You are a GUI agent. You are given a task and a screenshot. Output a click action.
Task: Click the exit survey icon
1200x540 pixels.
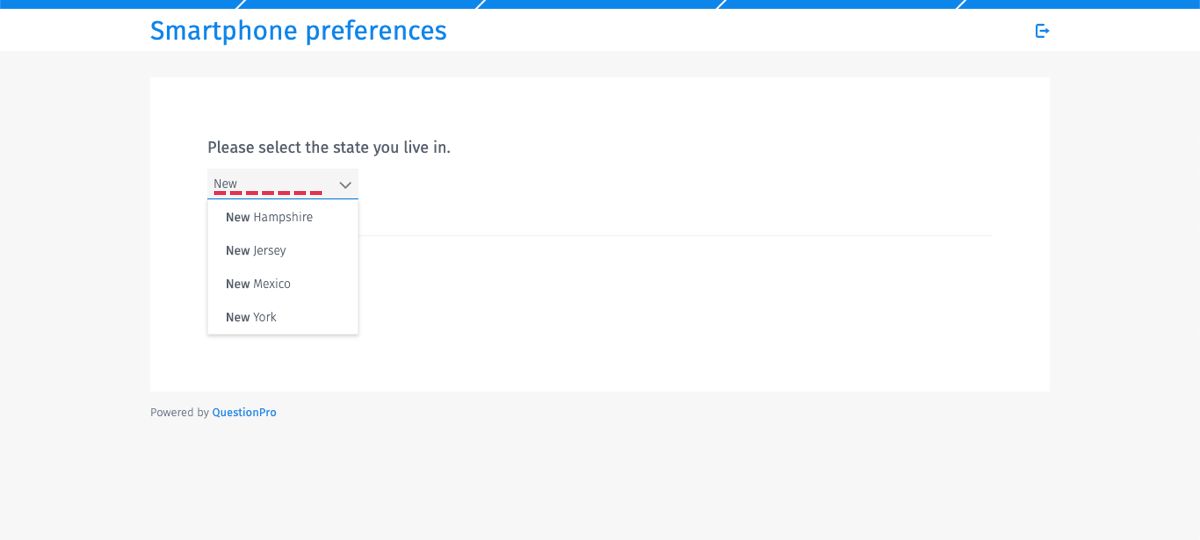(1042, 31)
